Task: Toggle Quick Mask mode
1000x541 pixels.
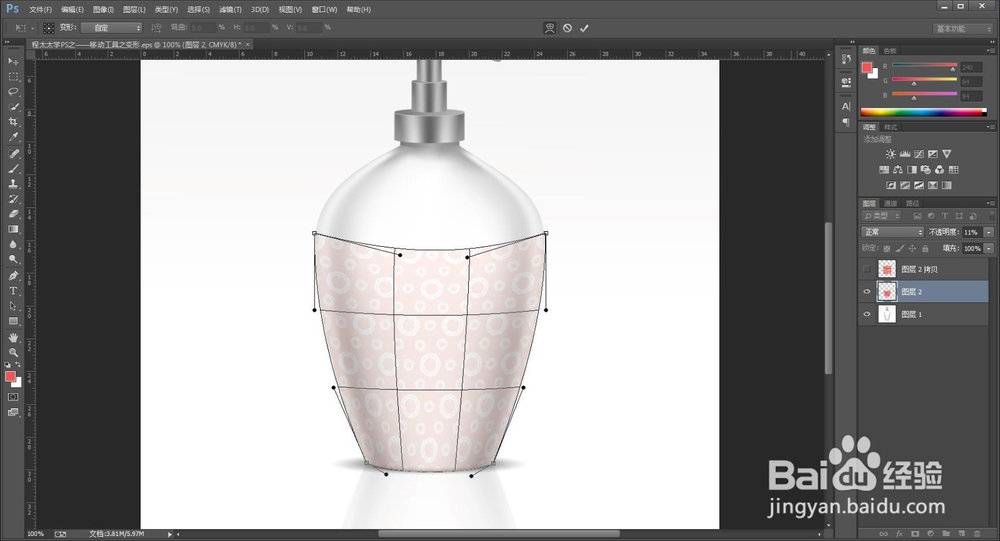Action: (x=13, y=397)
